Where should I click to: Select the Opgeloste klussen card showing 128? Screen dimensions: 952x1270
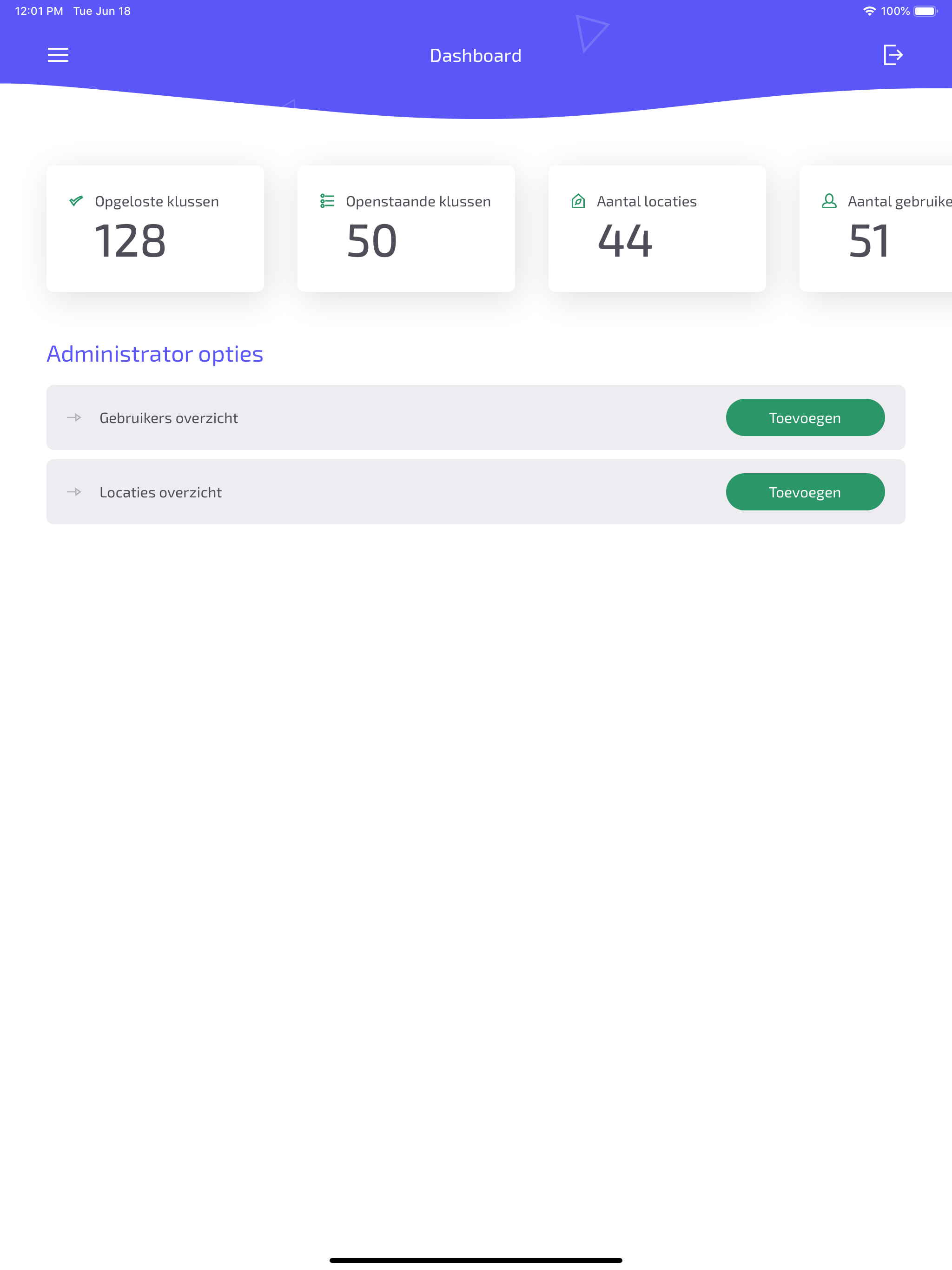tap(155, 229)
